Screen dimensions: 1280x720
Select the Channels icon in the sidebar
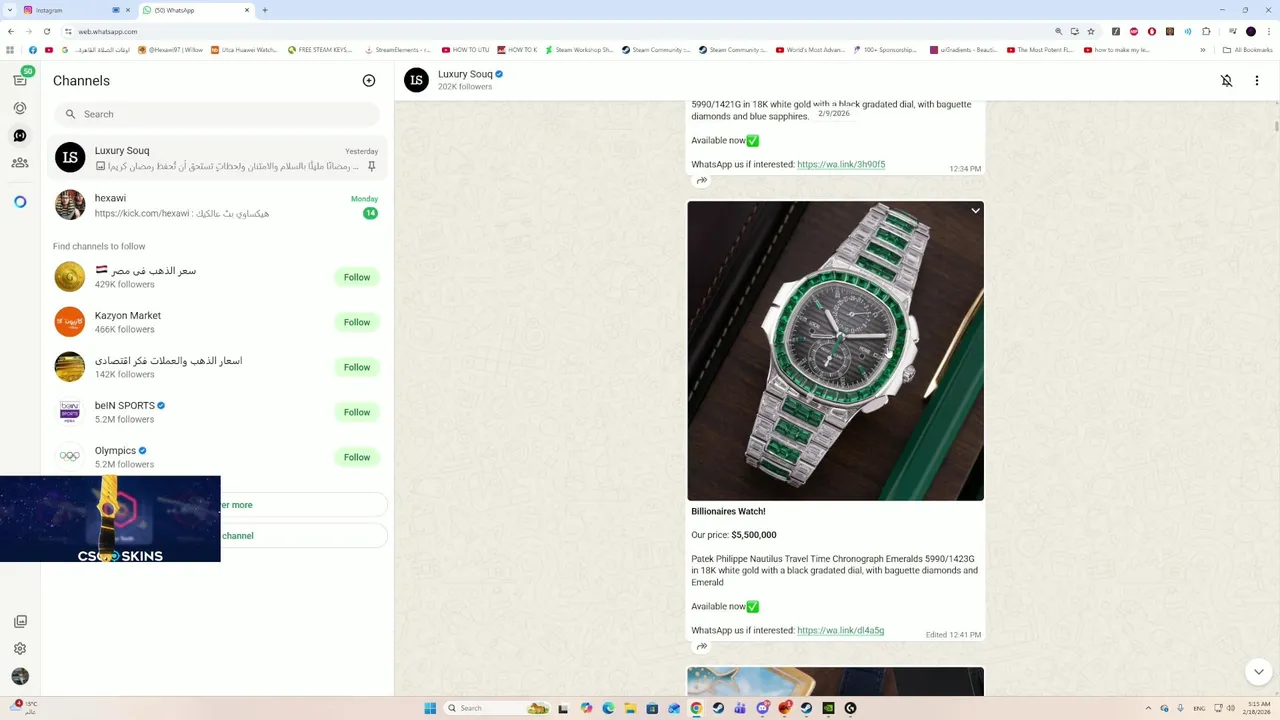[x=20, y=135]
